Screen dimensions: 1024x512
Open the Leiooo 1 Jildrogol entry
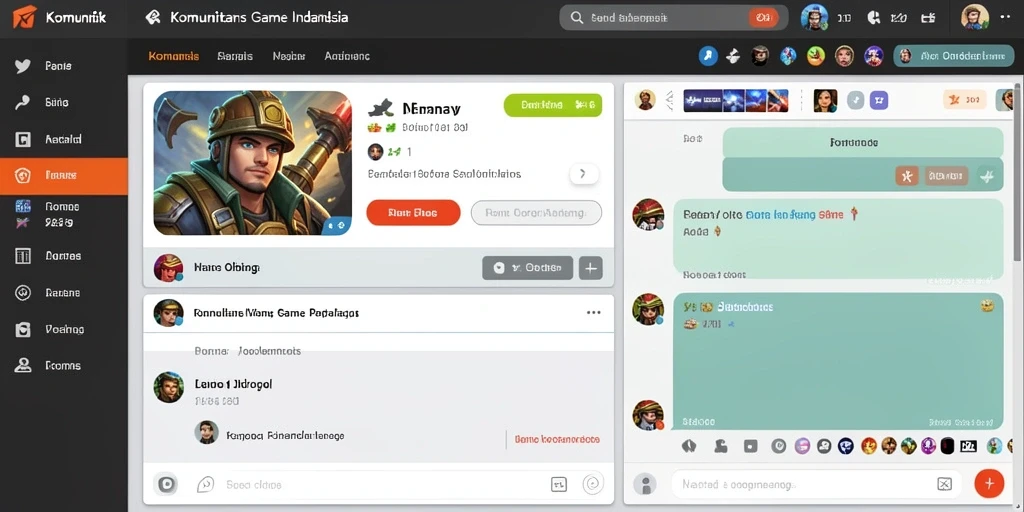point(233,384)
